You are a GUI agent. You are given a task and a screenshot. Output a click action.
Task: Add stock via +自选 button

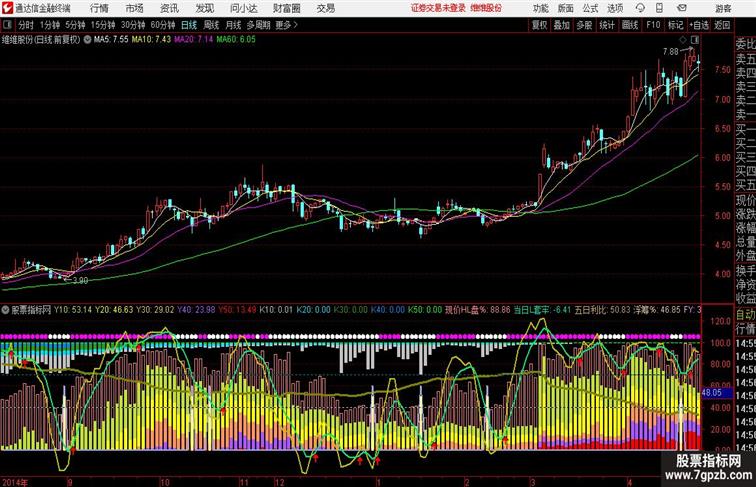[699, 25]
